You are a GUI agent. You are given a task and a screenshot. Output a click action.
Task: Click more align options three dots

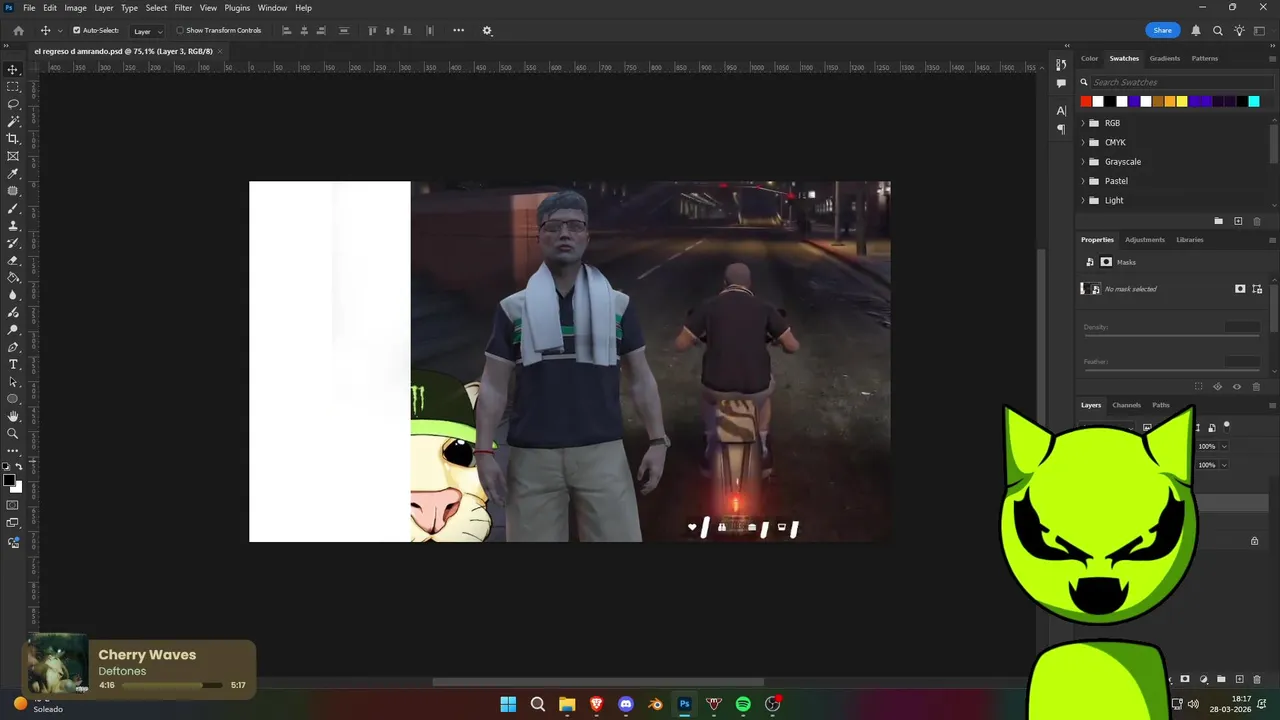click(458, 30)
